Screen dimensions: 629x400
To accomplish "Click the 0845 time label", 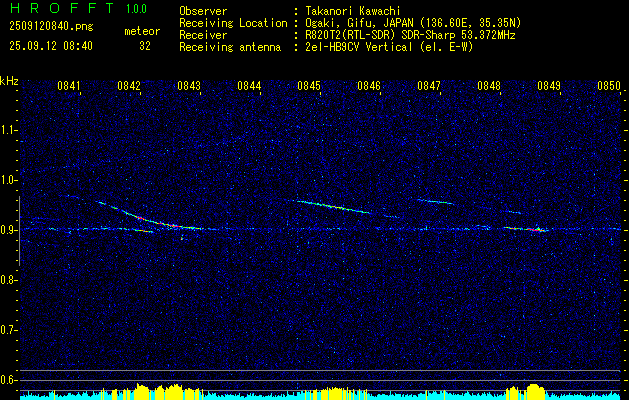I will pos(309,87).
